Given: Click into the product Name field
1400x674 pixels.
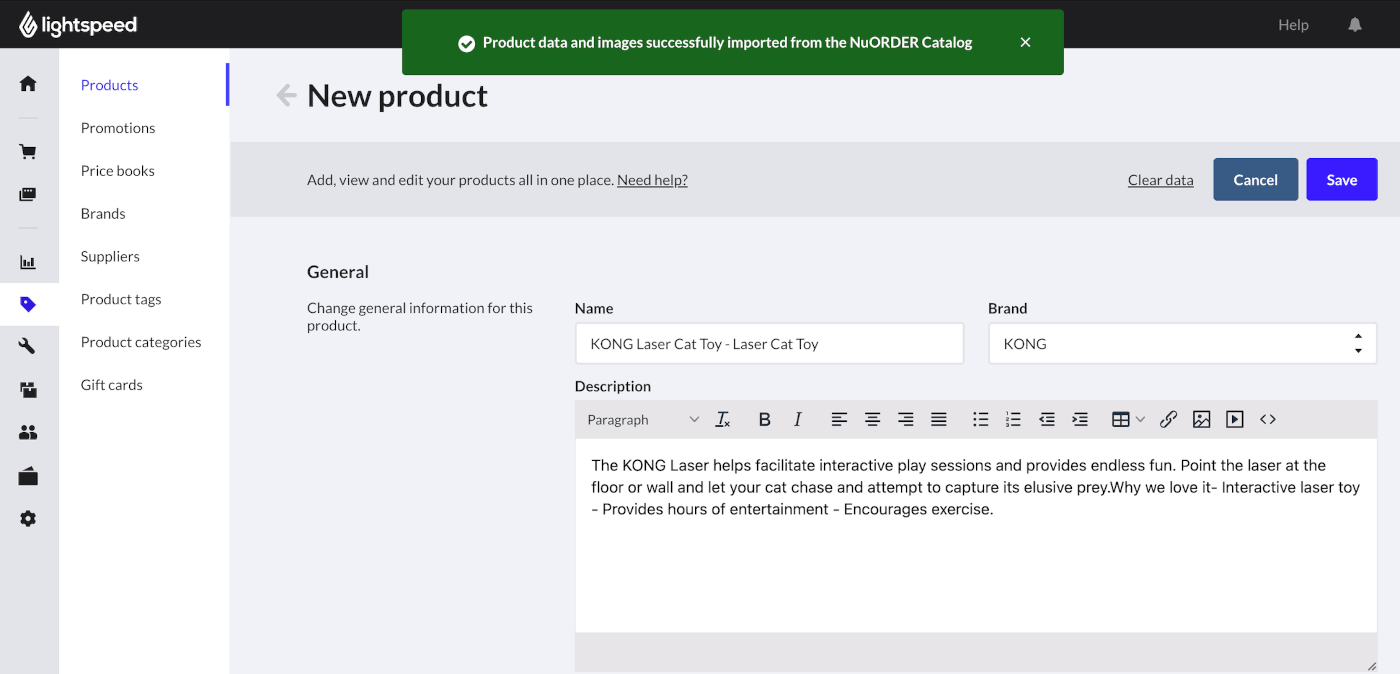Looking at the screenshot, I should 768,344.
